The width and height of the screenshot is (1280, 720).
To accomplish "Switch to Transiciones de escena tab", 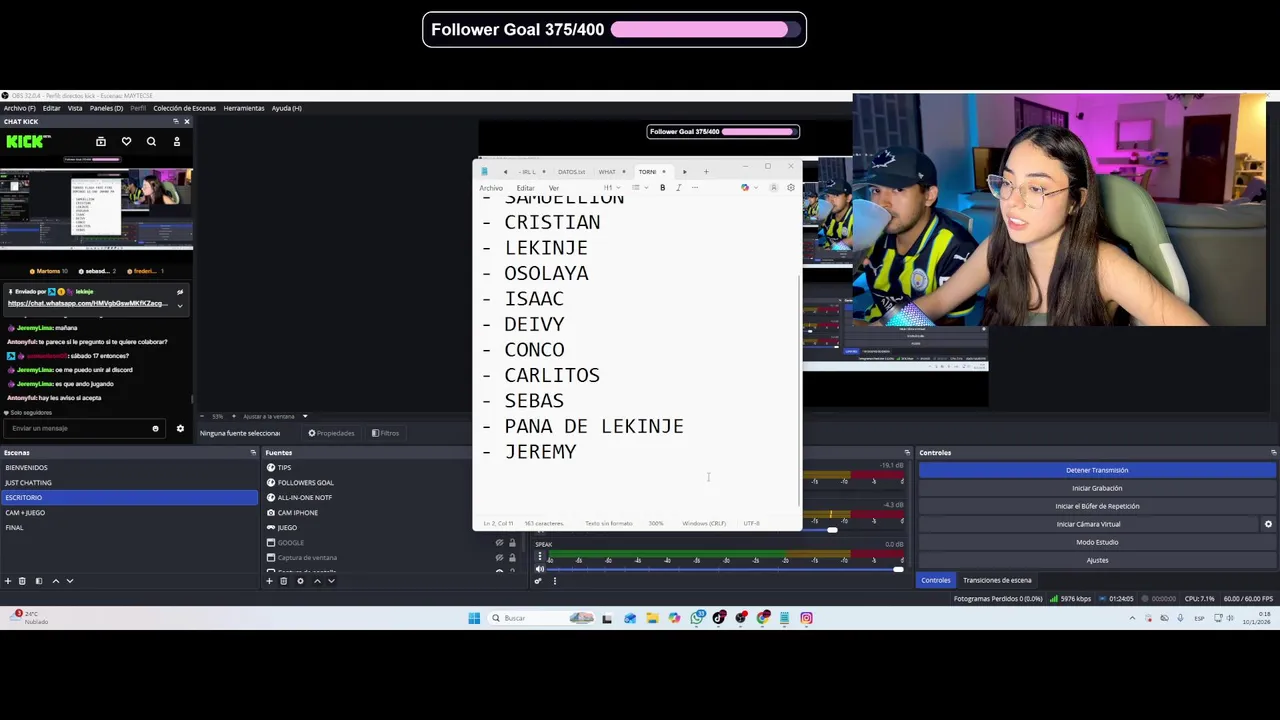I will coord(997,580).
